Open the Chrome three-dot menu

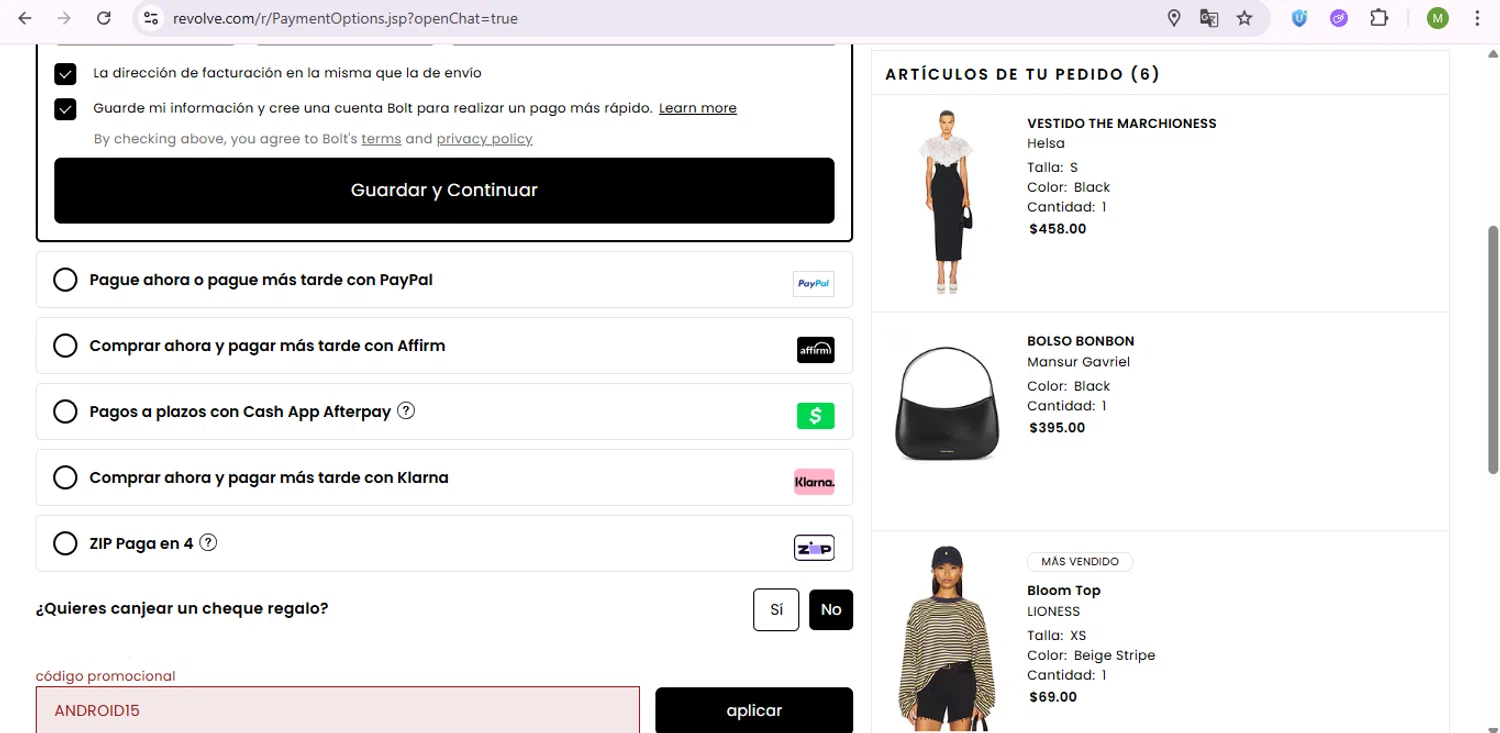point(1477,18)
